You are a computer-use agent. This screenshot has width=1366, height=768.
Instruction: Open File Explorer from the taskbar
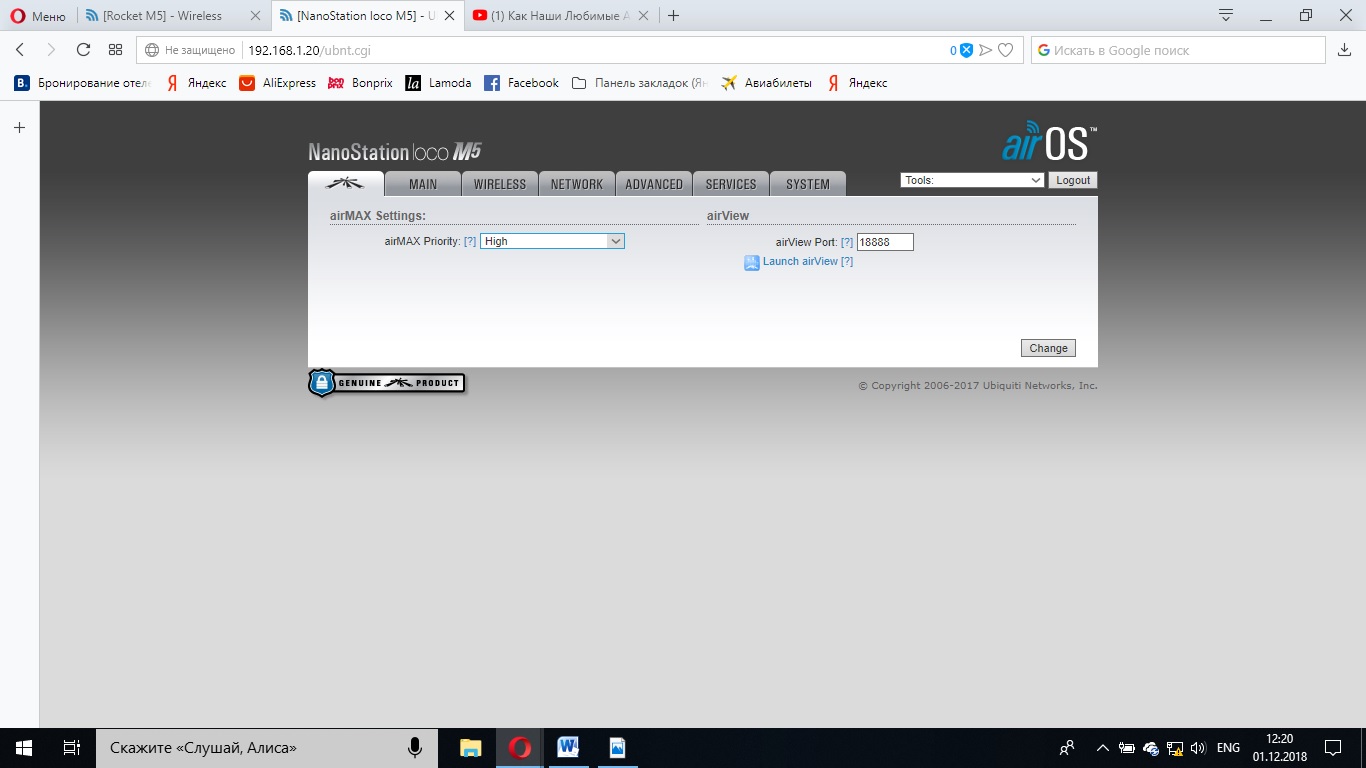click(470, 747)
